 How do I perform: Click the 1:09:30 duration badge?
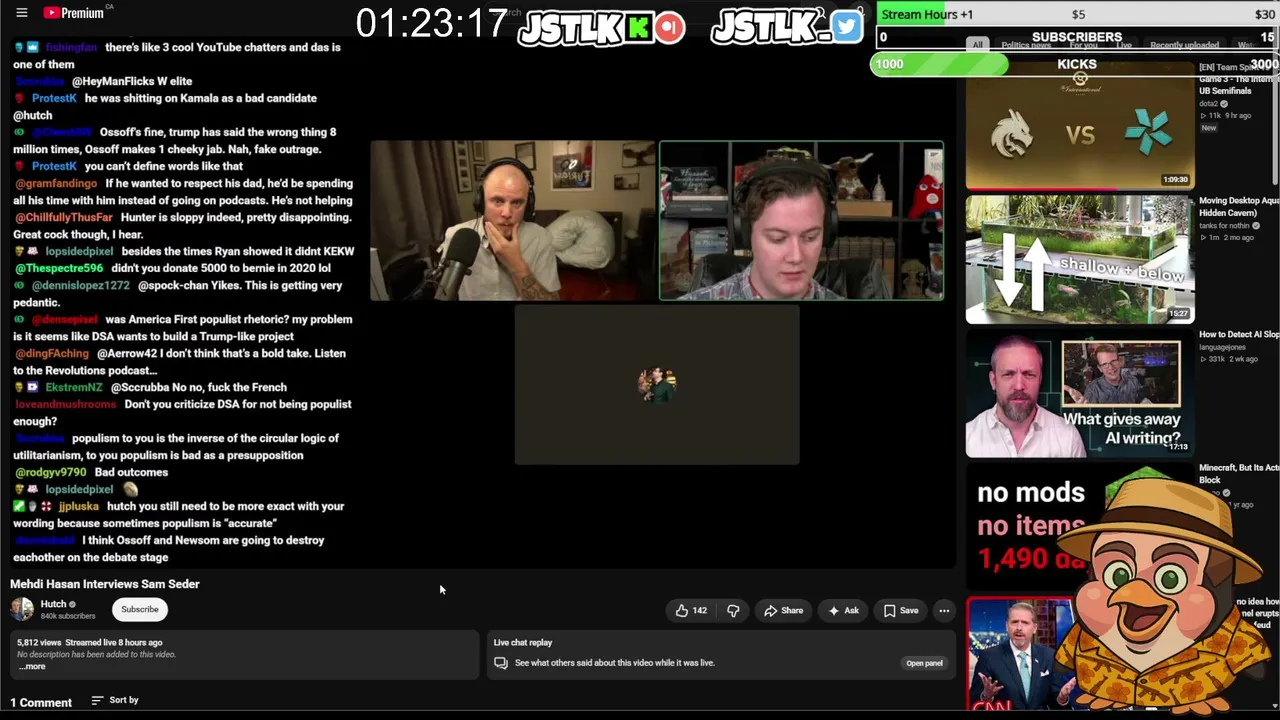click(x=1175, y=179)
